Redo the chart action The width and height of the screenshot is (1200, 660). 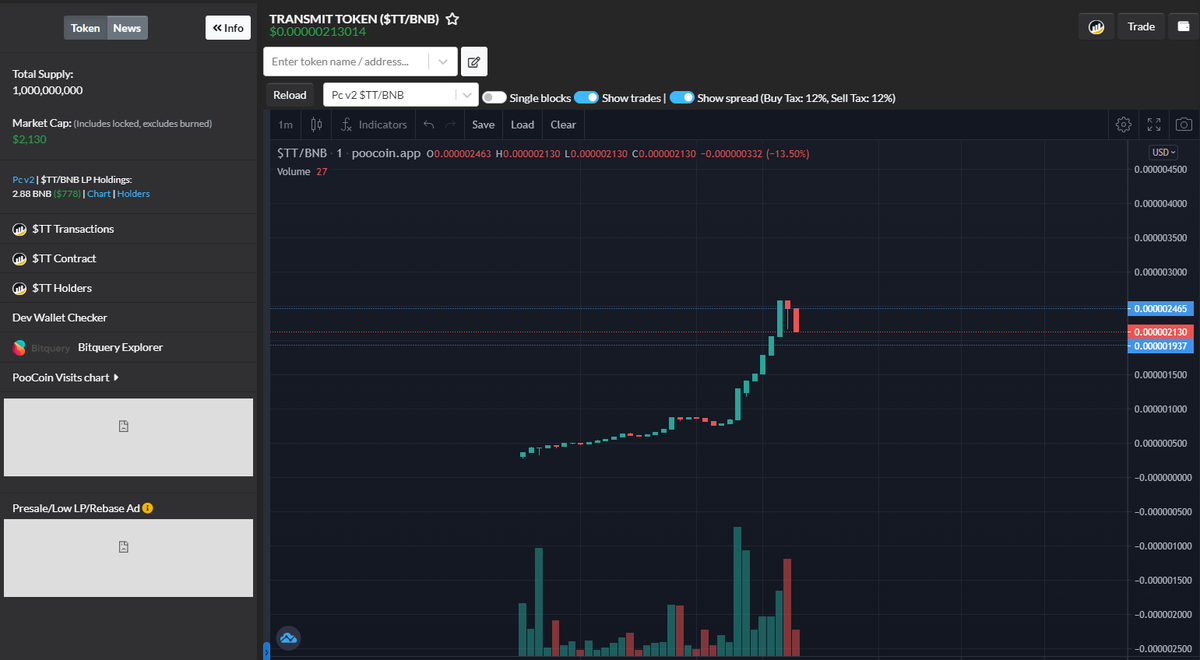coord(450,125)
